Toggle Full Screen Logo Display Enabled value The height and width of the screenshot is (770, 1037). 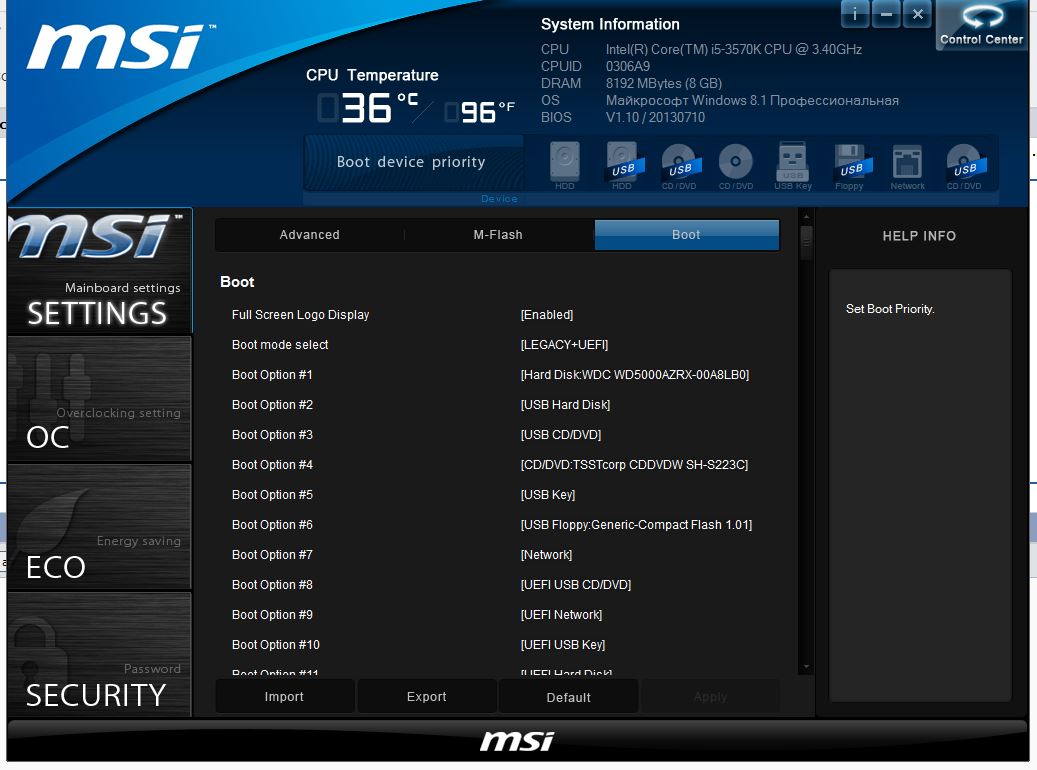tap(547, 315)
